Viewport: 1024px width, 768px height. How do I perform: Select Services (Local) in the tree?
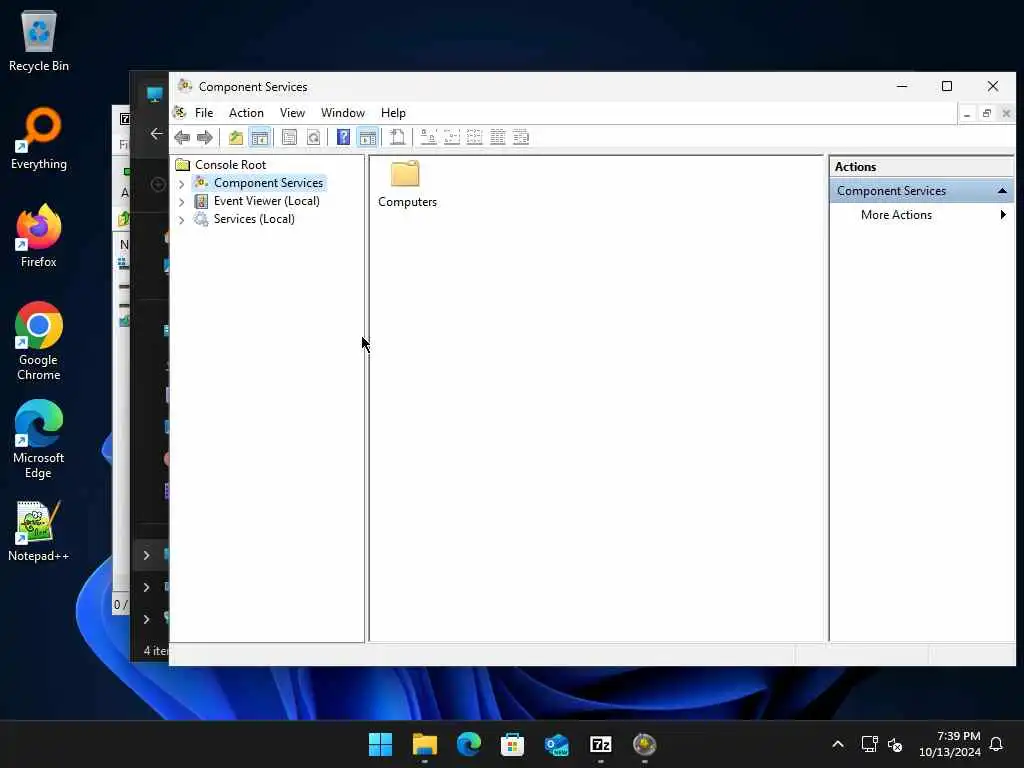click(x=254, y=219)
